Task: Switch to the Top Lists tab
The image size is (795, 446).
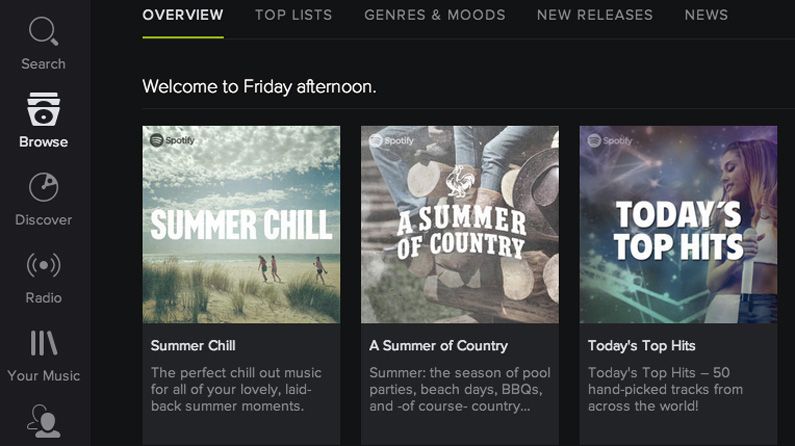Action: (x=293, y=15)
